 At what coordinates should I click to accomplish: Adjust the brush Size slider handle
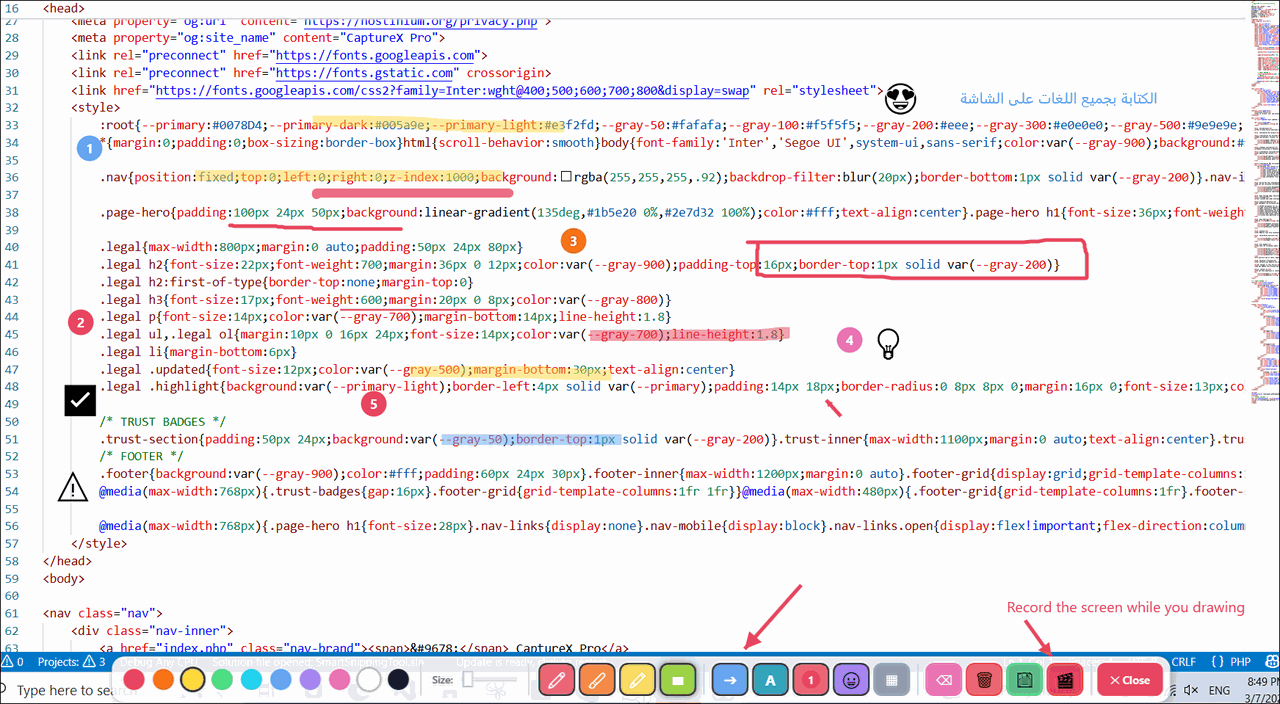[467, 680]
